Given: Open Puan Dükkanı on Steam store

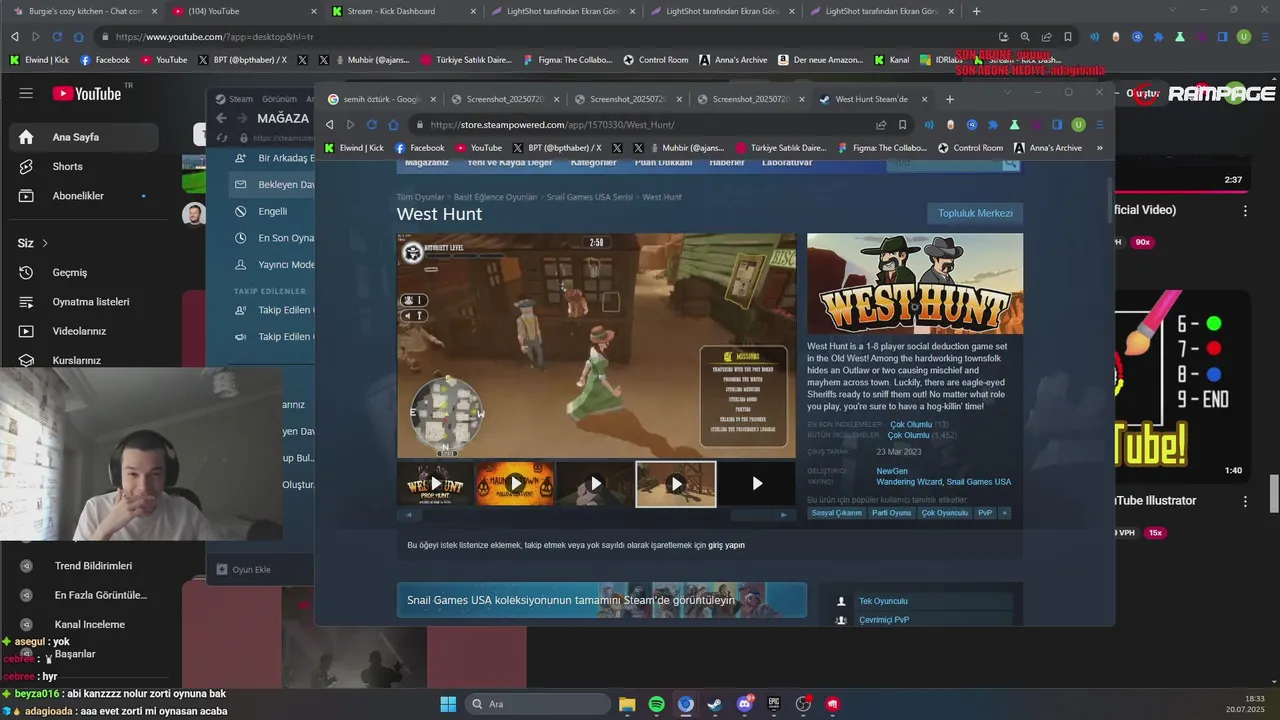Looking at the screenshot, I should [x=663, y=163].
